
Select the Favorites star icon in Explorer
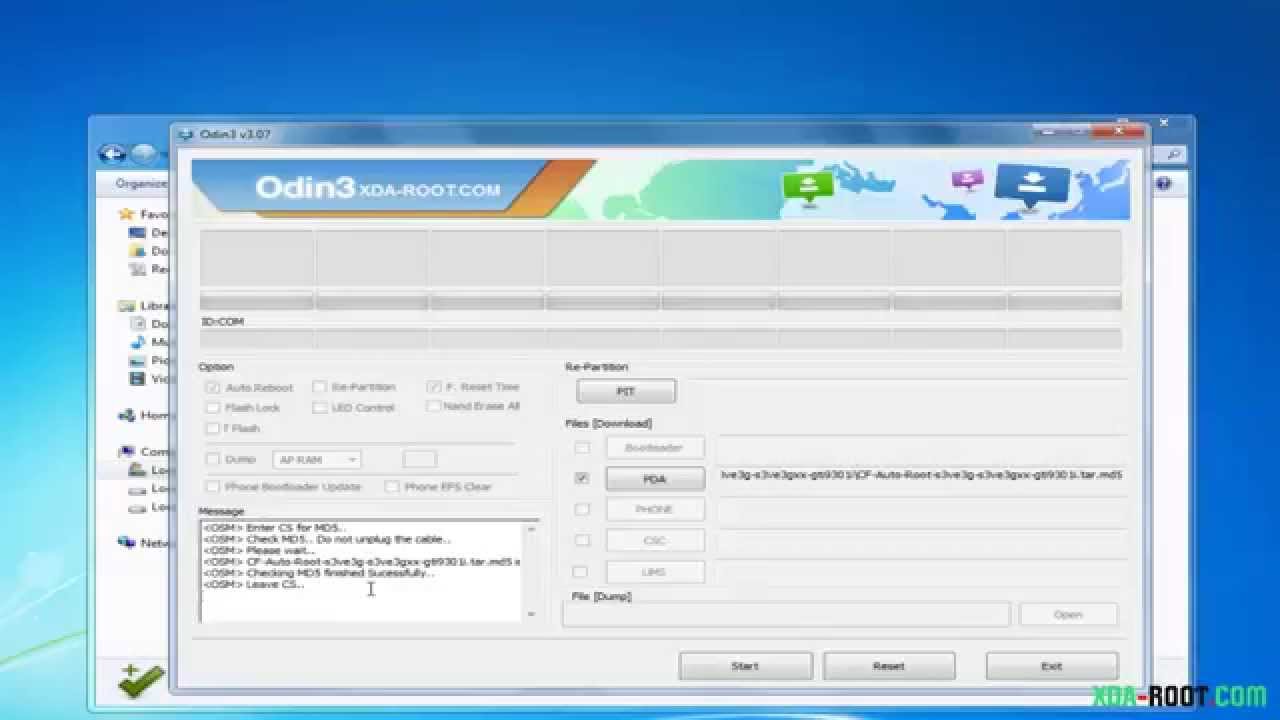click(x=126, y=214)
